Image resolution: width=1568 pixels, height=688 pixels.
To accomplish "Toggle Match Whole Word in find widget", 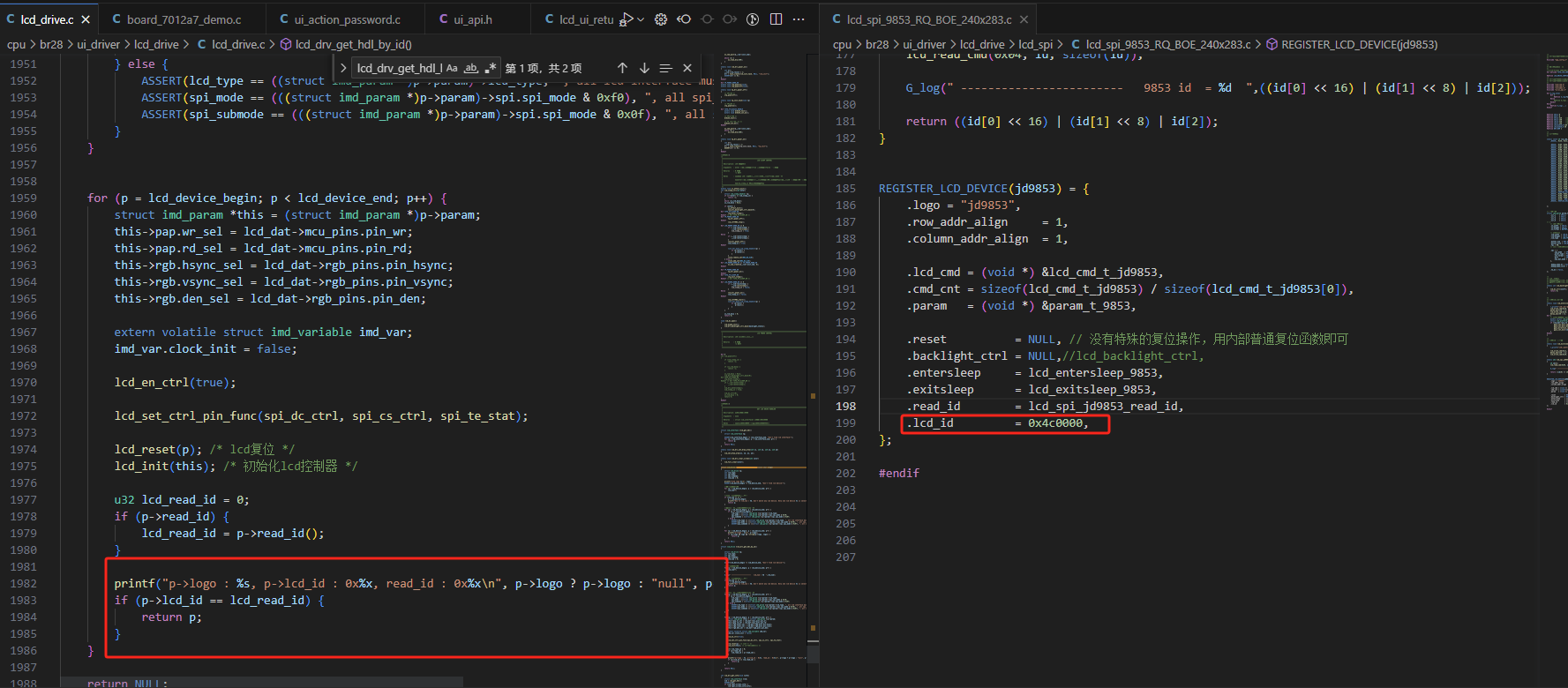I will [471, 68].
